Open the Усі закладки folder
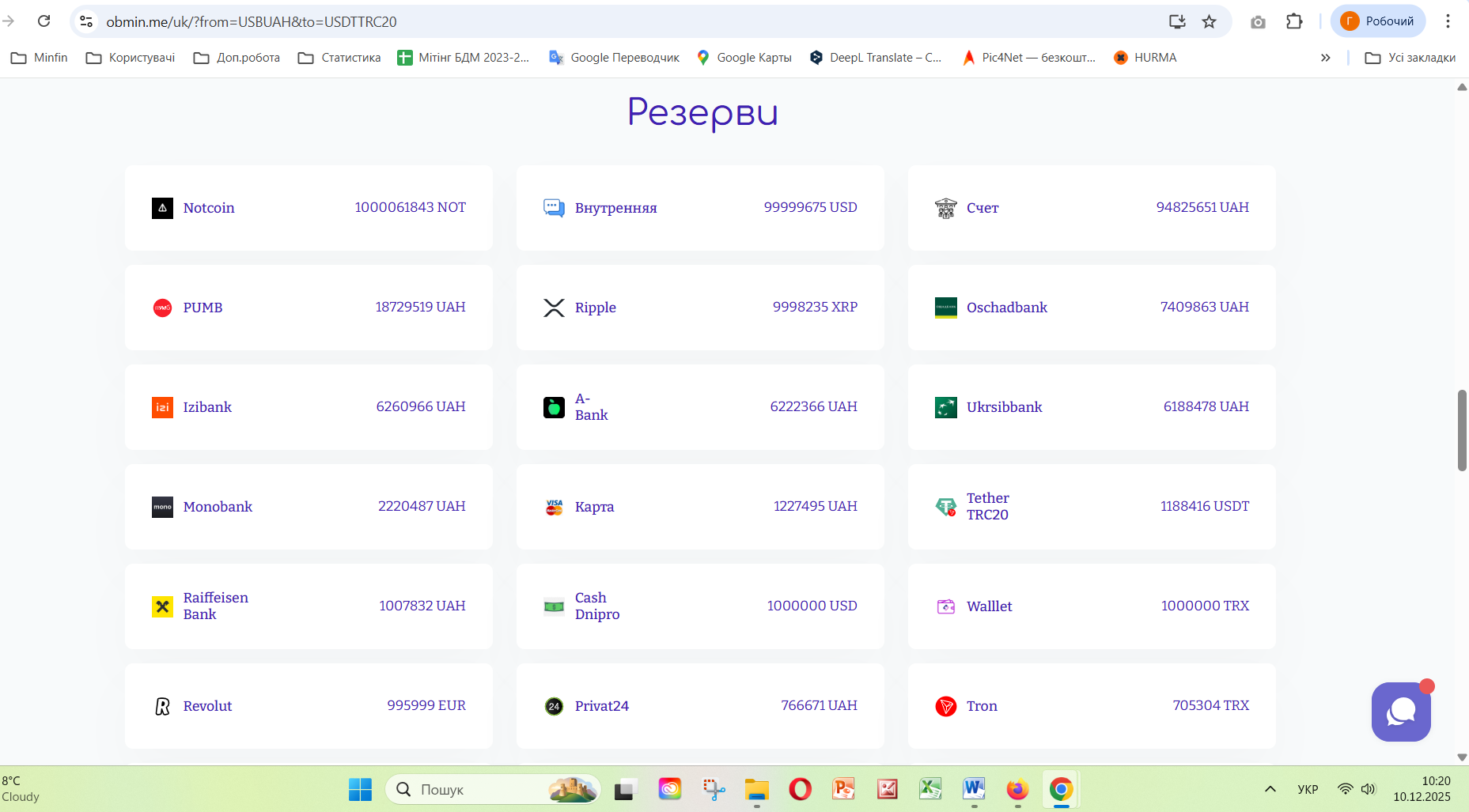Image resolution: width=1469 pixels, height=812 pixels. tap(1410, 58)
